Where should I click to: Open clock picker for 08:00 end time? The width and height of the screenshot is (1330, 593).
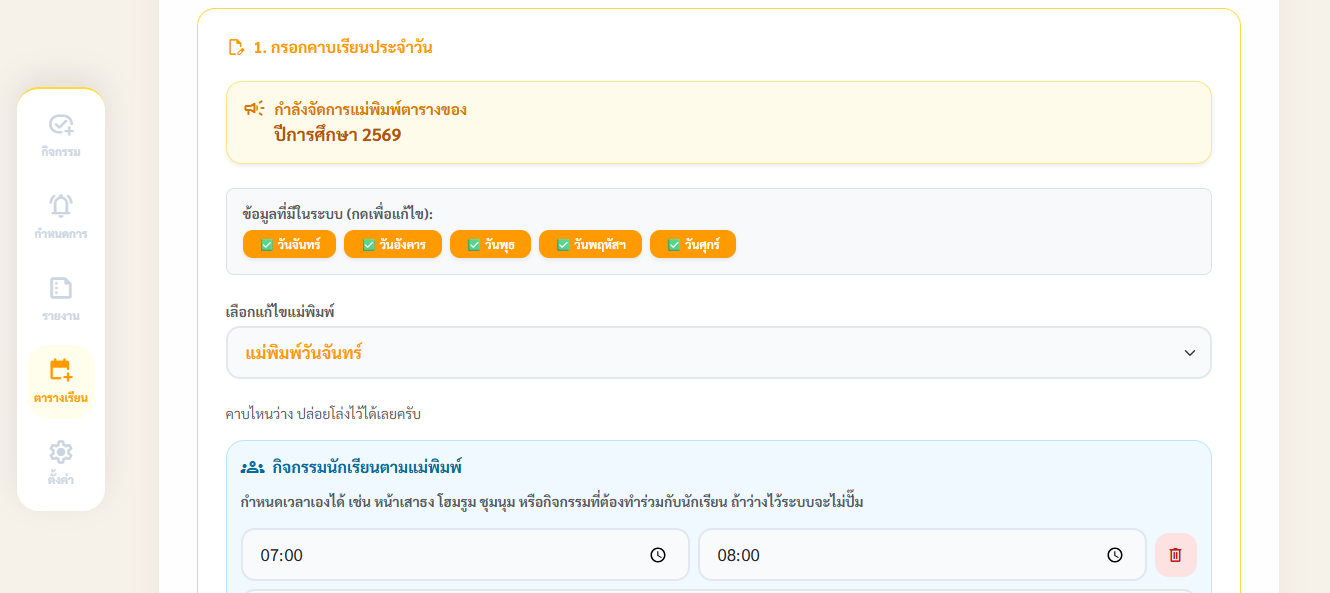click(1115, 555)
